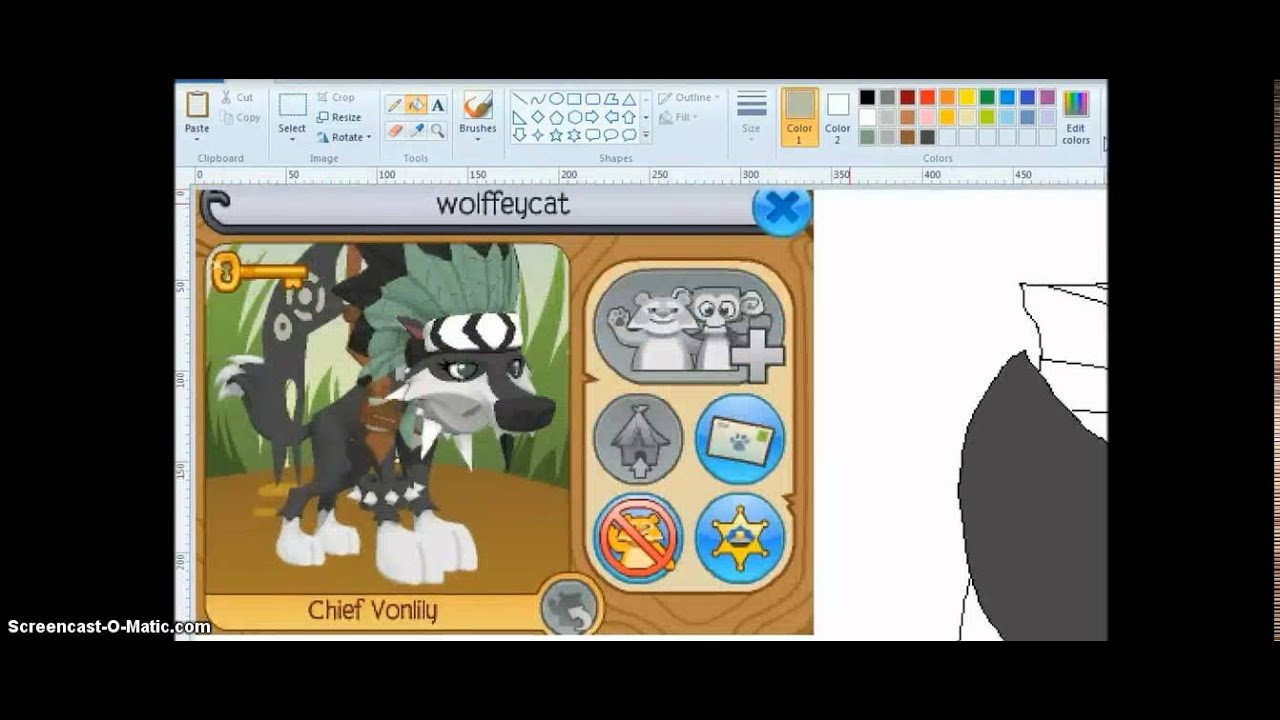
Task: Choose the five-point star shape
Action: [556, 135]
